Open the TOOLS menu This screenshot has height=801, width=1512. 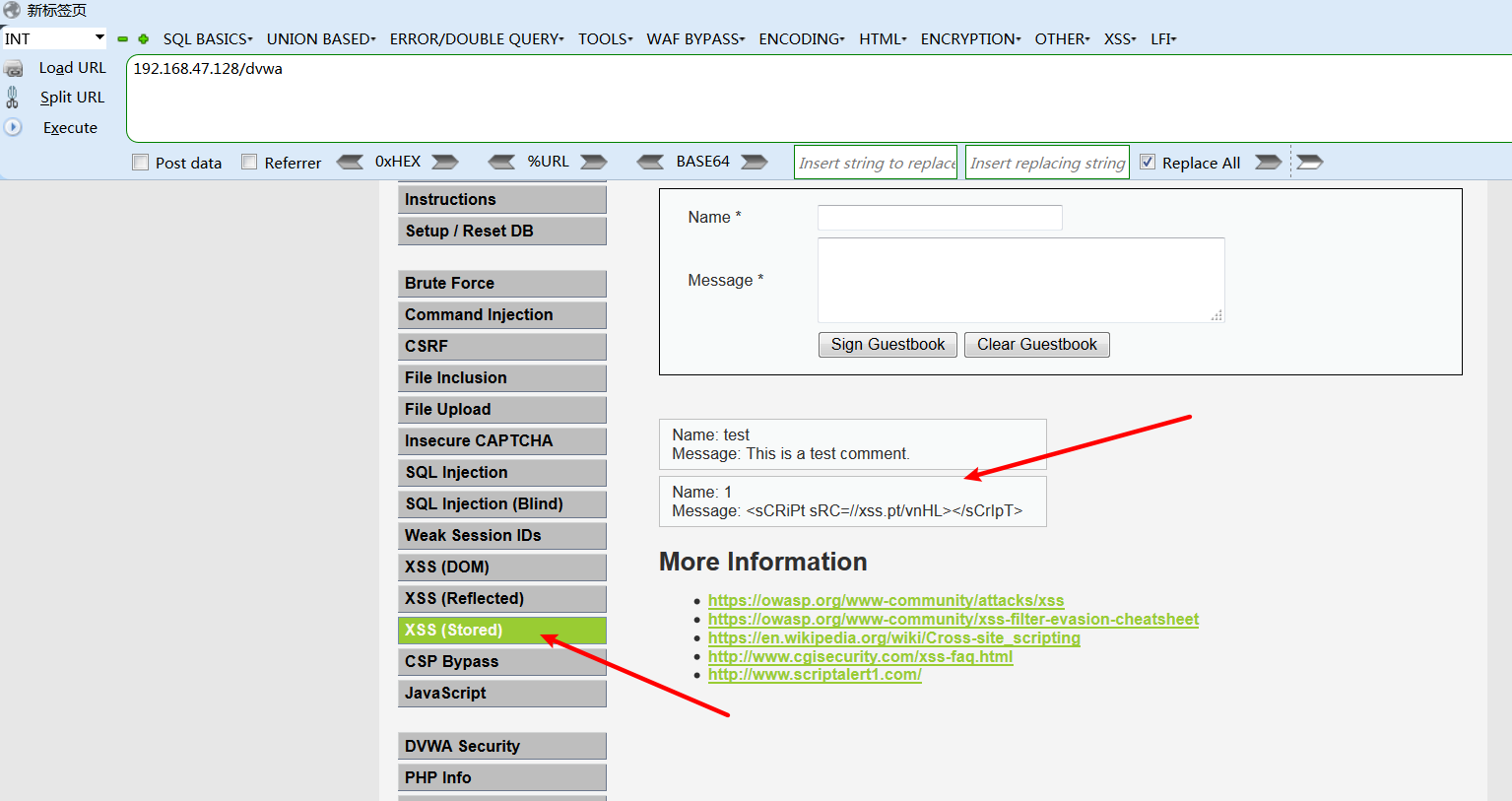[x=606, y=39]
